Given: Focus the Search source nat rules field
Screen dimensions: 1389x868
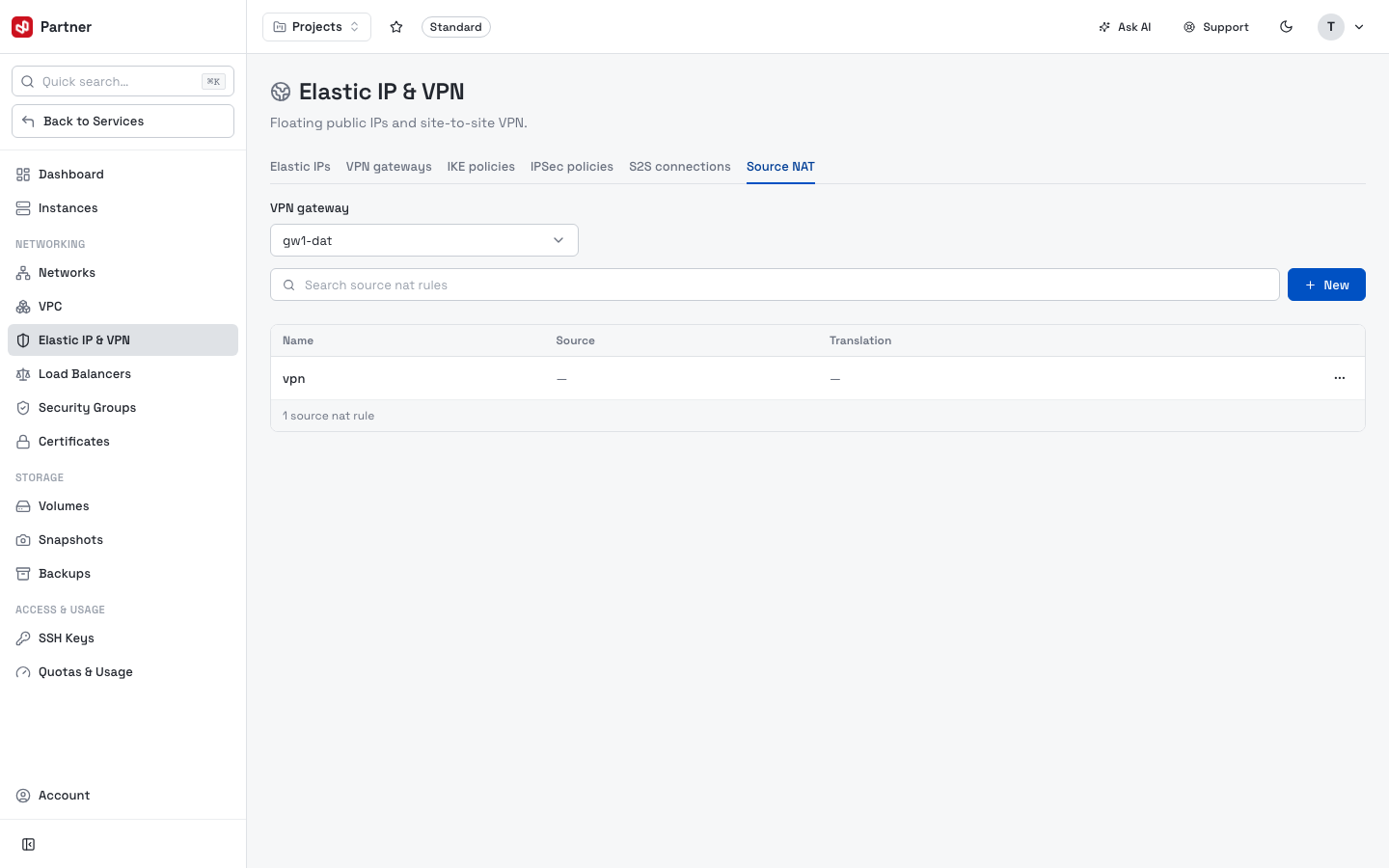Looking at the screenshot, I should [775, 285].
